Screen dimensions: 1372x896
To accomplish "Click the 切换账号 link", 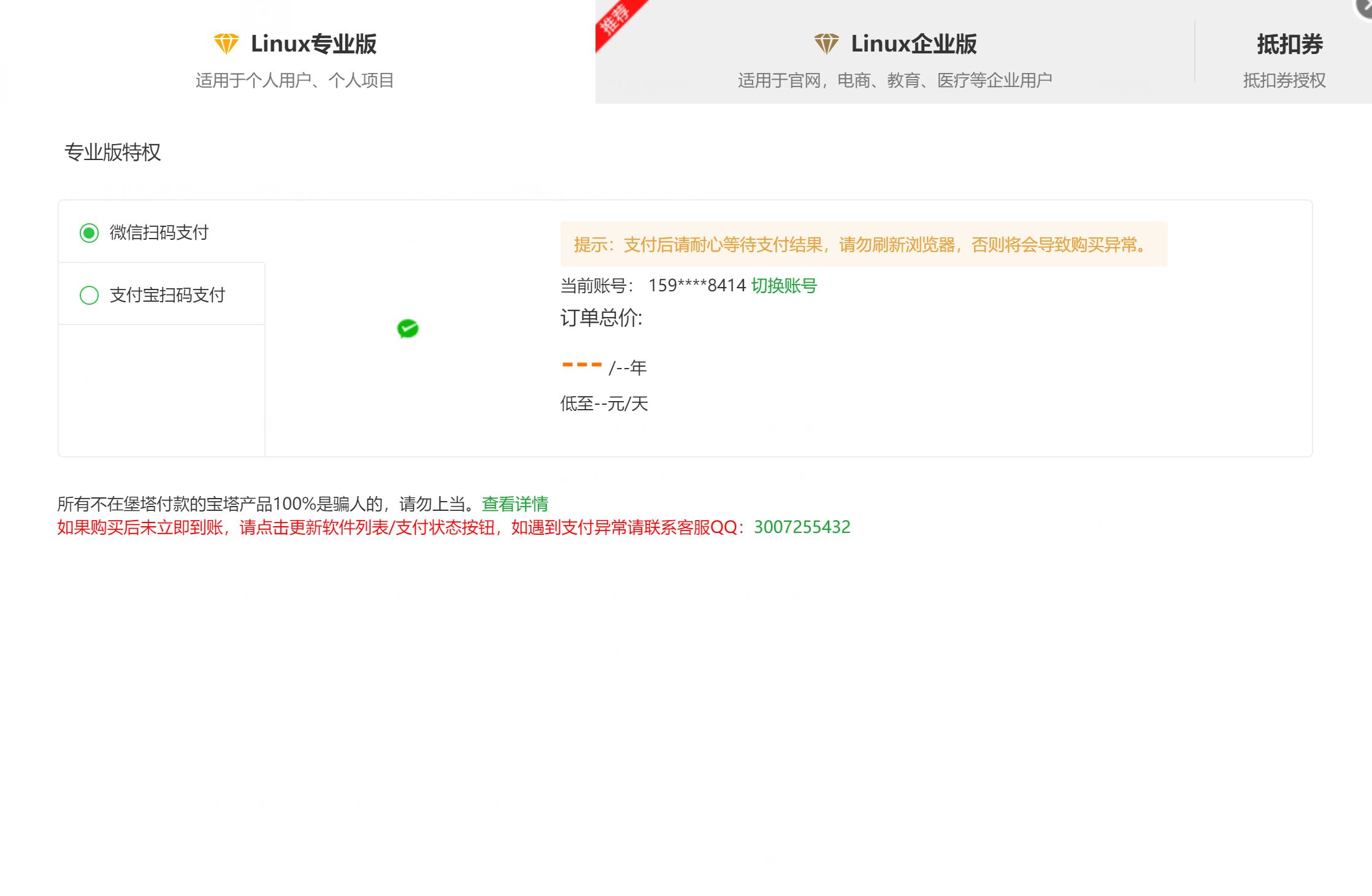I will click(x=784, y=286).
